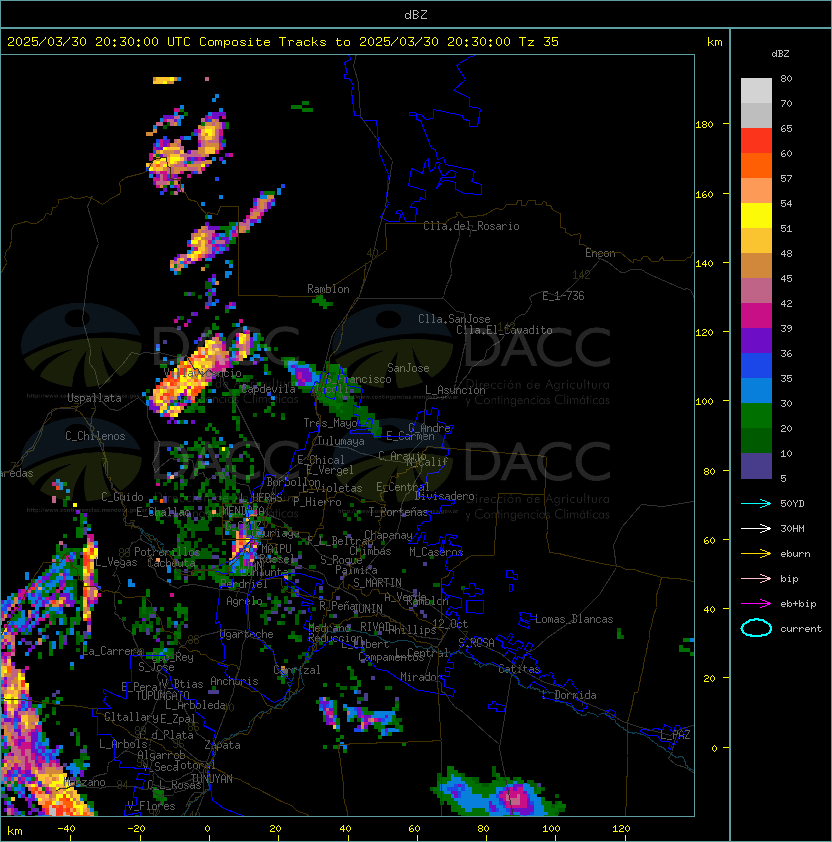Select the yellow 51-54 dBZ legend swatch
832x842 pixels.
(x=756, y=216)
